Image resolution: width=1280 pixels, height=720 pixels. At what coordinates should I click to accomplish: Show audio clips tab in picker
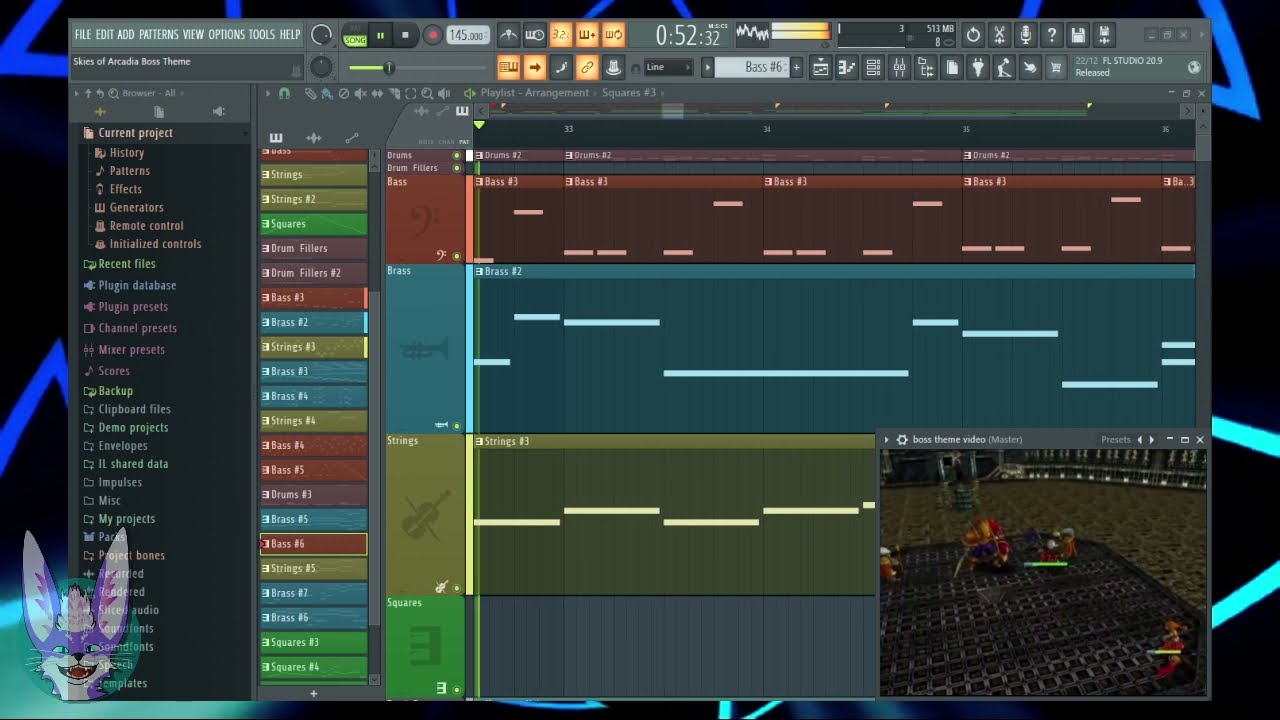[313, 138]
